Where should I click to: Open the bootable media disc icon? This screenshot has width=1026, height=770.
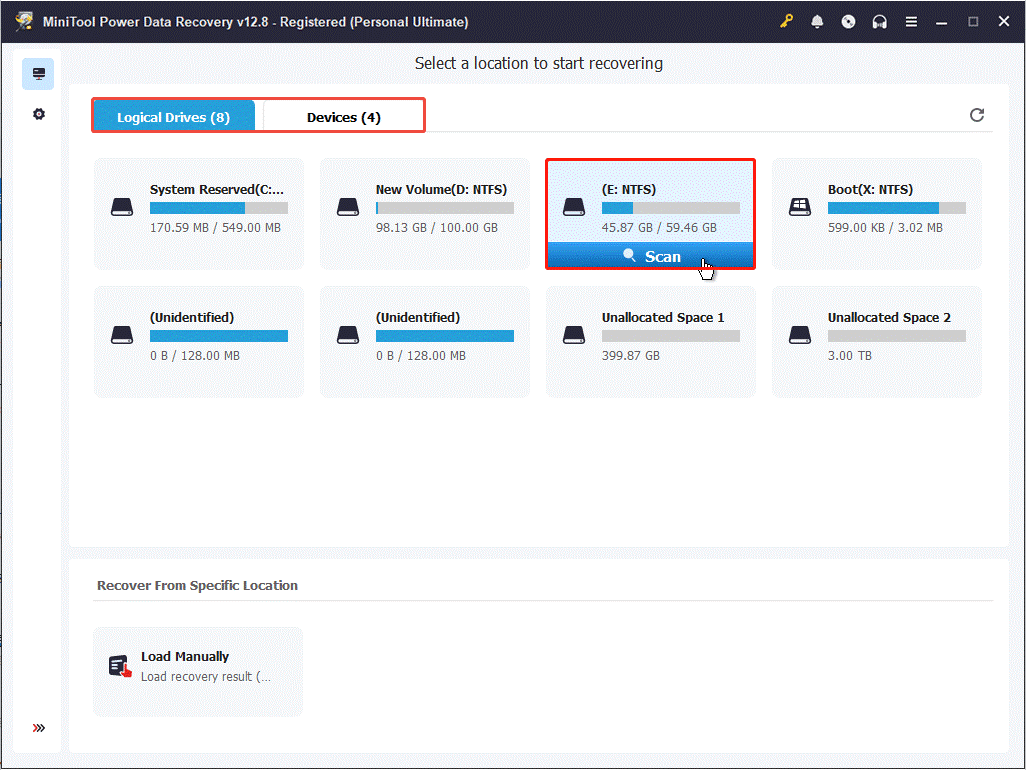848,20
